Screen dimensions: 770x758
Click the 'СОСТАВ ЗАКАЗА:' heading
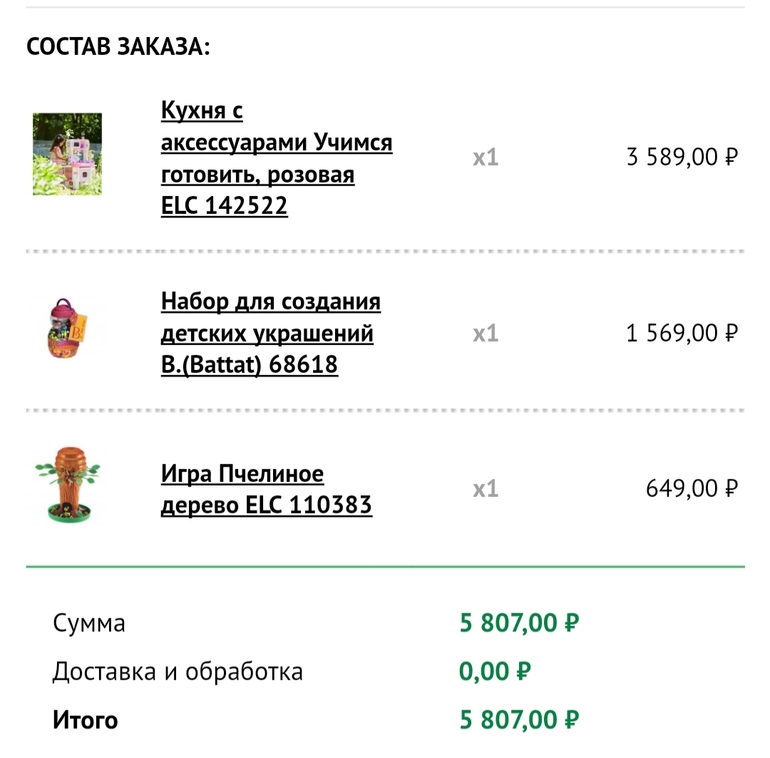[x=118, y=47]
